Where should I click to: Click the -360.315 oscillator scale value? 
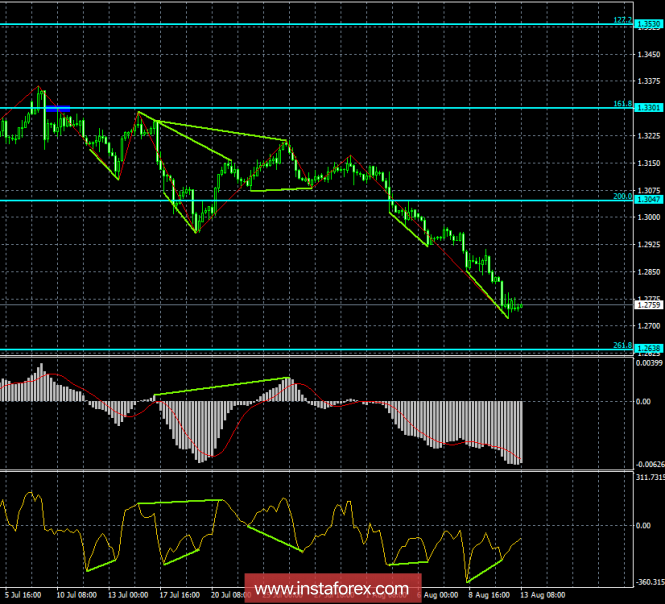point(647,581)
